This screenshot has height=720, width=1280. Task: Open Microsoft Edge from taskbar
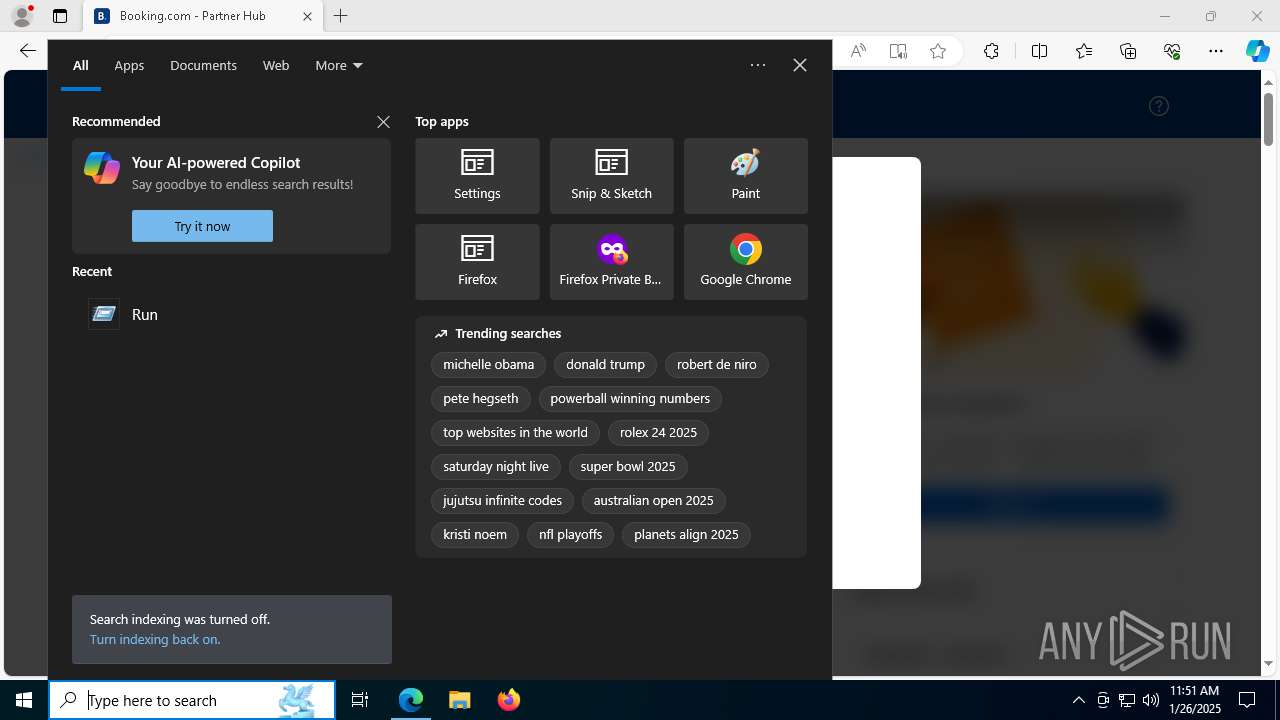(x=411, y=700)
